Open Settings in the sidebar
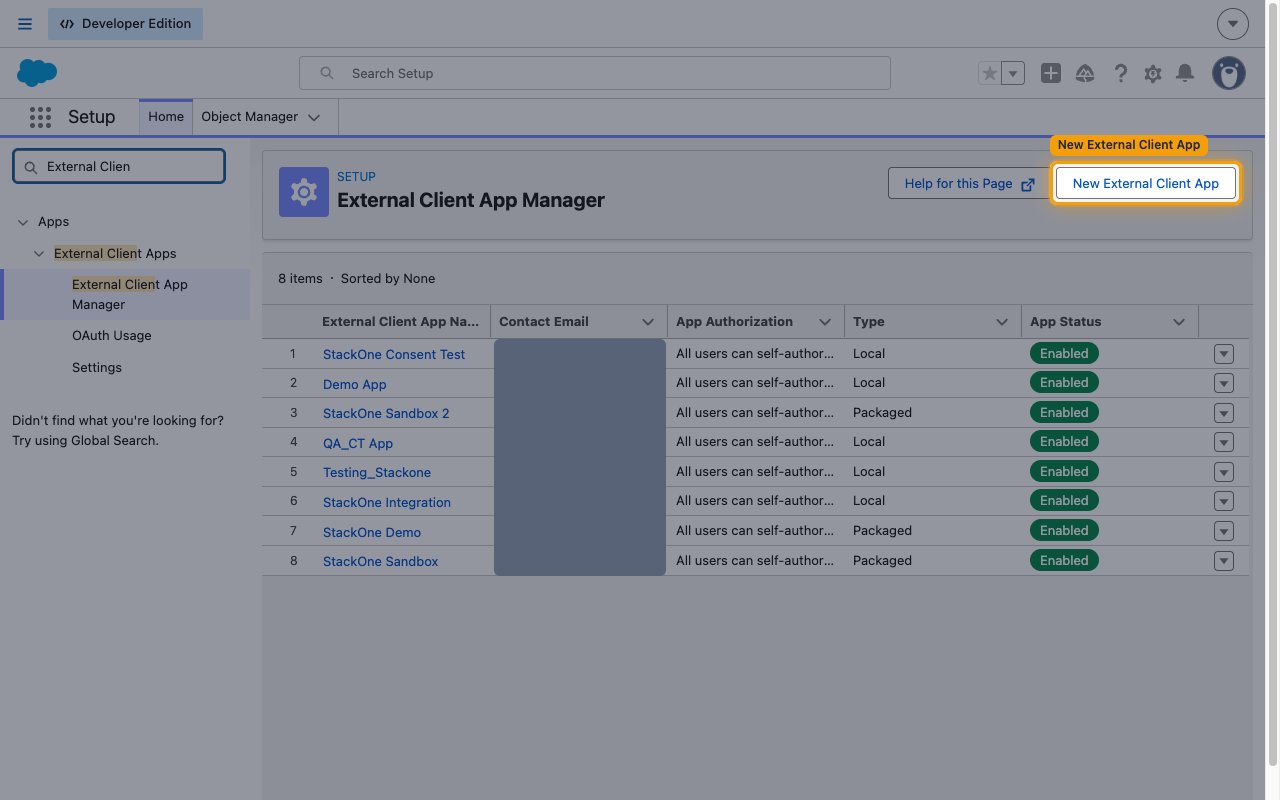 click(x=97, y=368)
